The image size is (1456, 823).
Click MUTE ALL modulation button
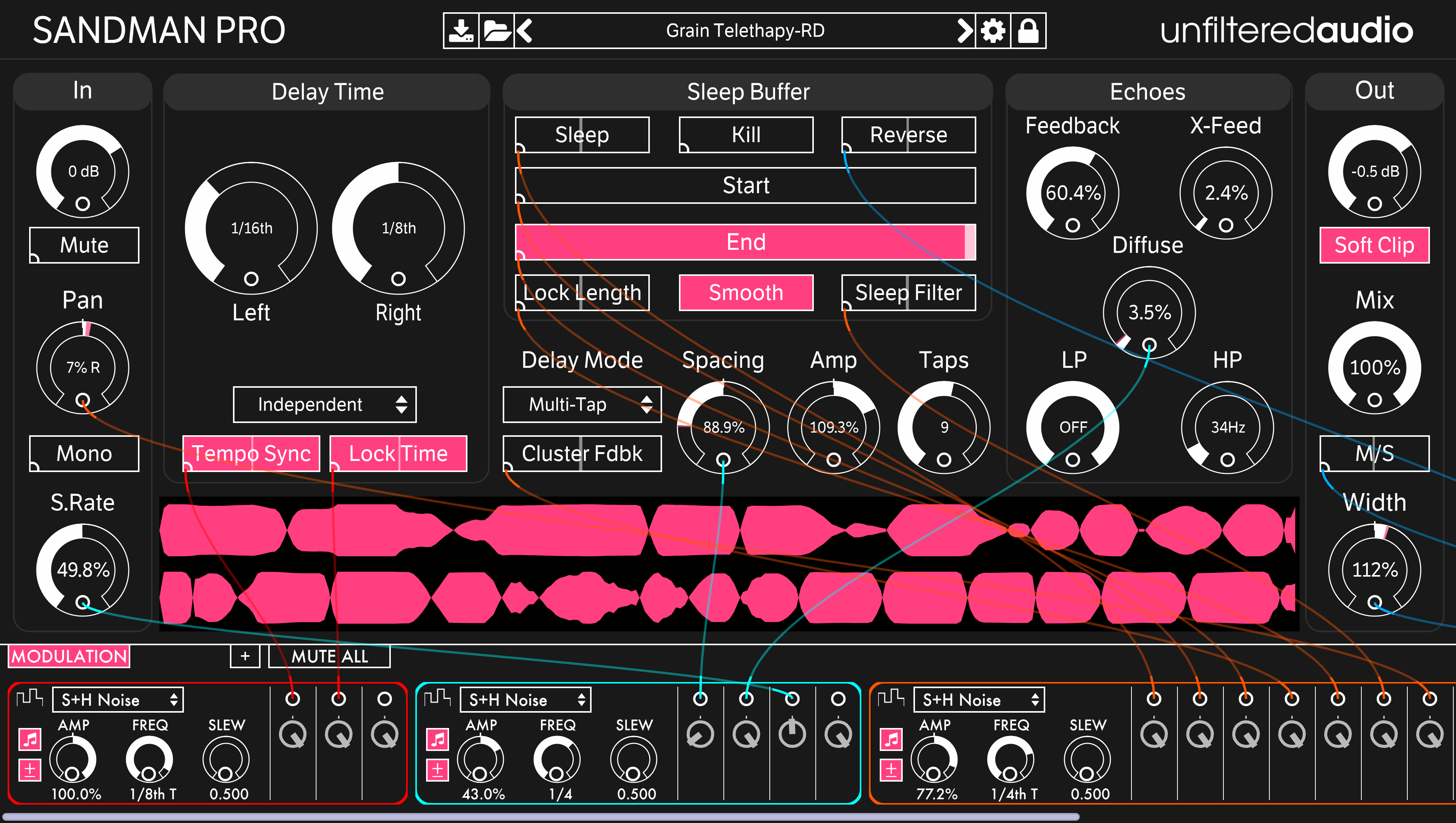[330, 656]
